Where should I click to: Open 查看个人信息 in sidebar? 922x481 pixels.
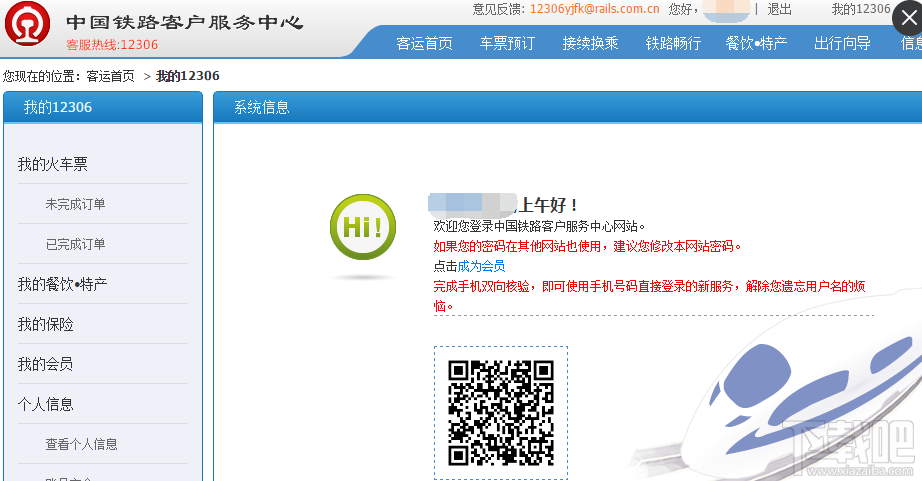coord(81,444)
